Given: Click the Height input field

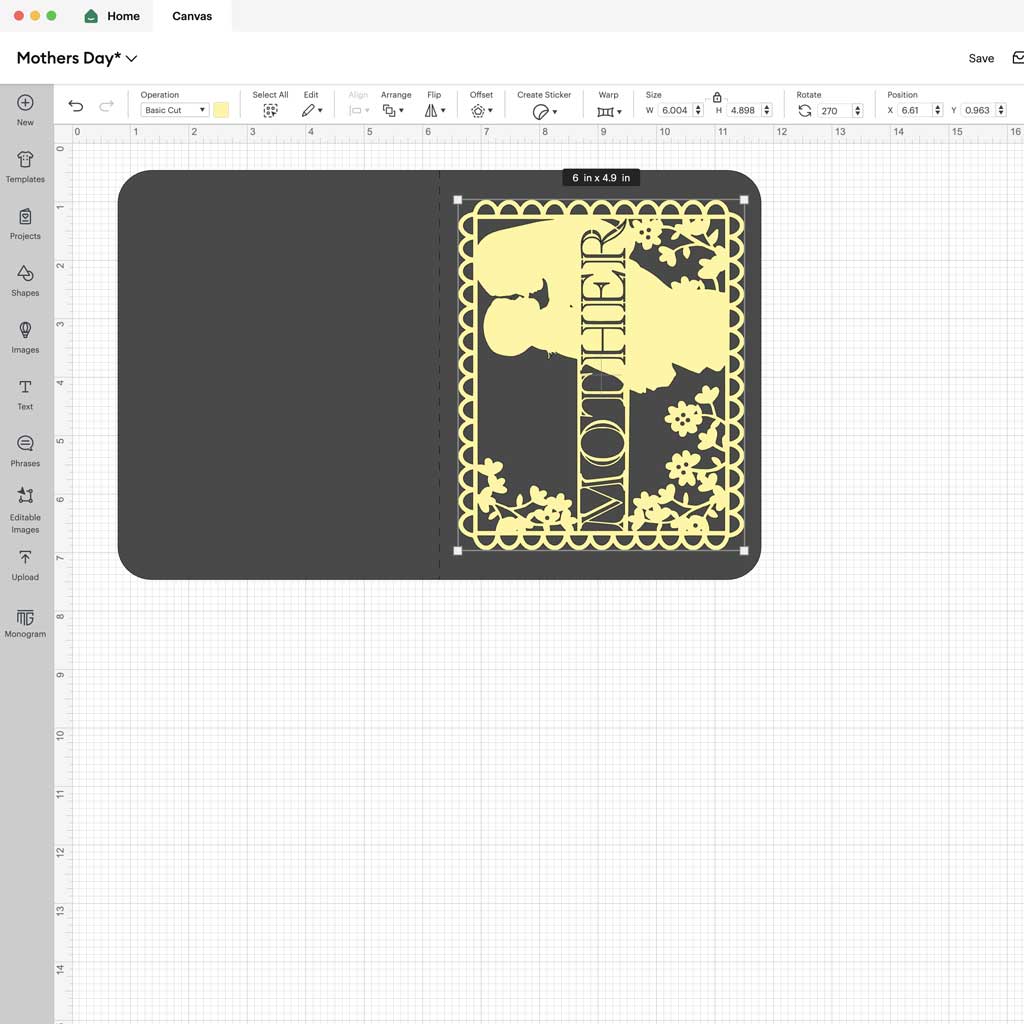Looking at the screenshot, I should tap(743, 110).
